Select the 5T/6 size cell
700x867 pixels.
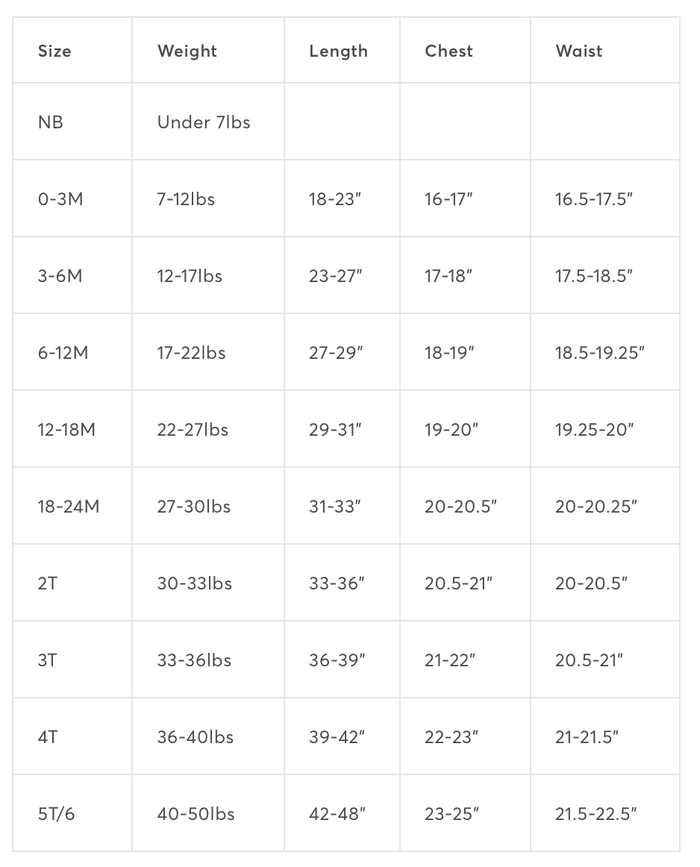pyautogui.click(x=72, y=813)
